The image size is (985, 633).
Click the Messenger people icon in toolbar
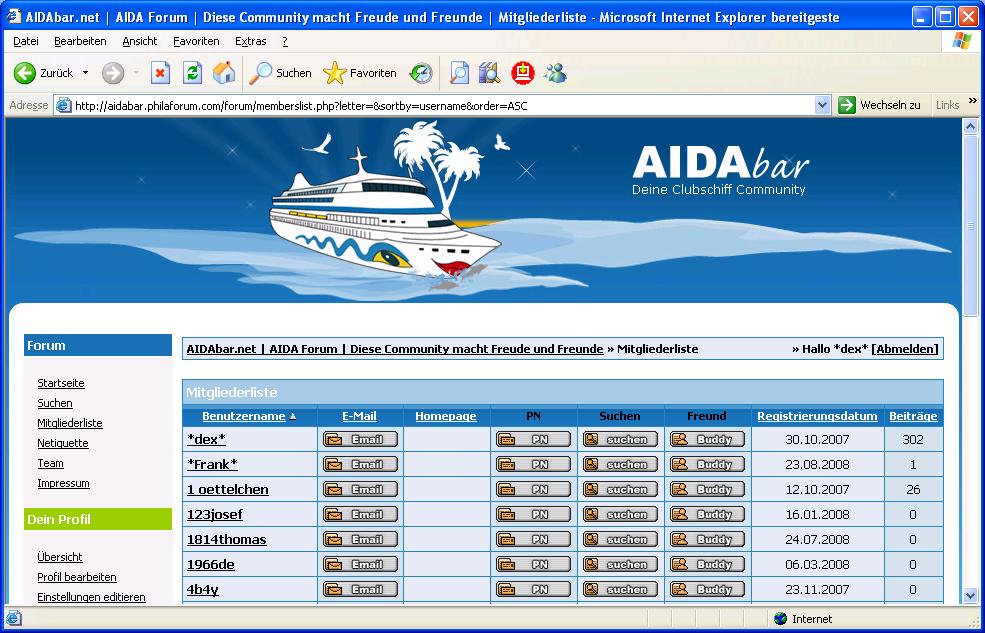pyautogui.click(x=555, y=73)
